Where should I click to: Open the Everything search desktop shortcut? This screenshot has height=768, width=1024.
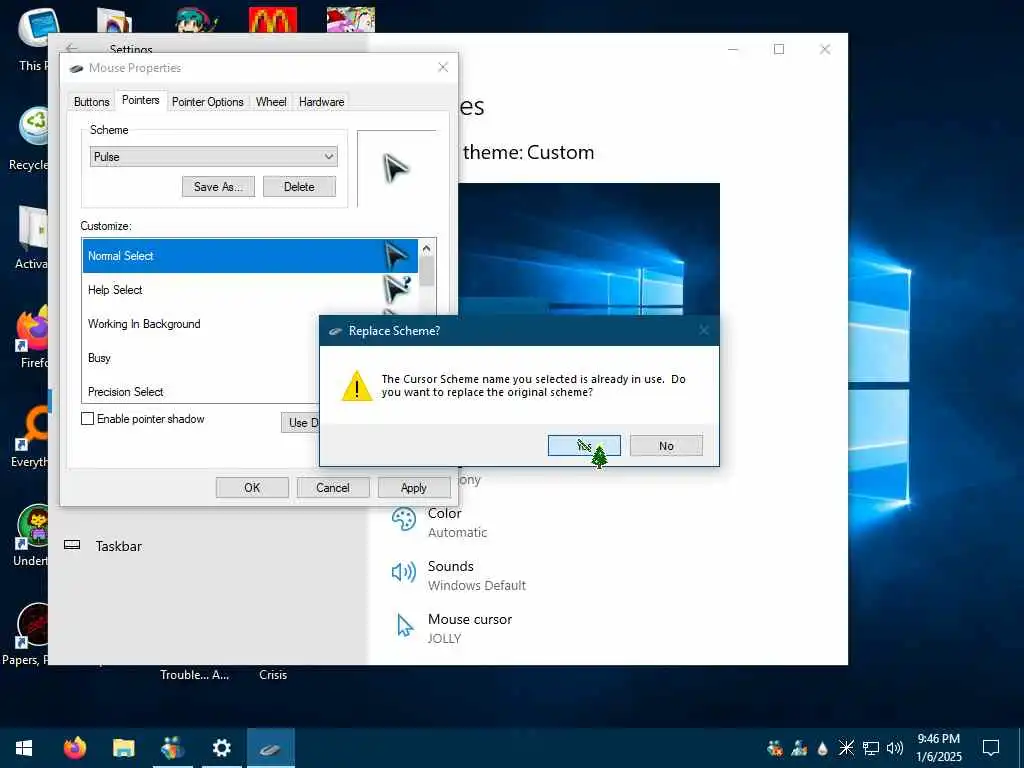pos(31,436)
